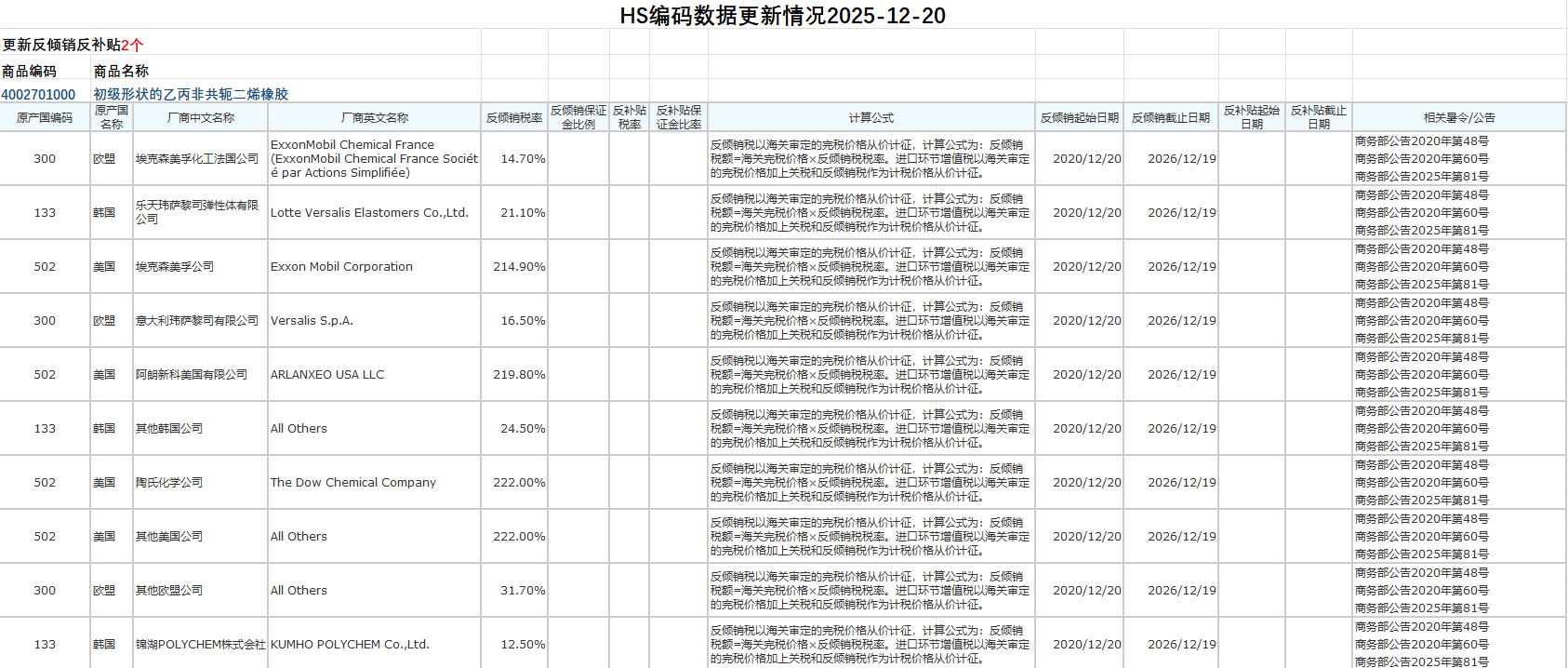1568x668 pixels.
Task: Click the announcements cell in ExxonMobil Chemical France row
Action: point(1459,159)
